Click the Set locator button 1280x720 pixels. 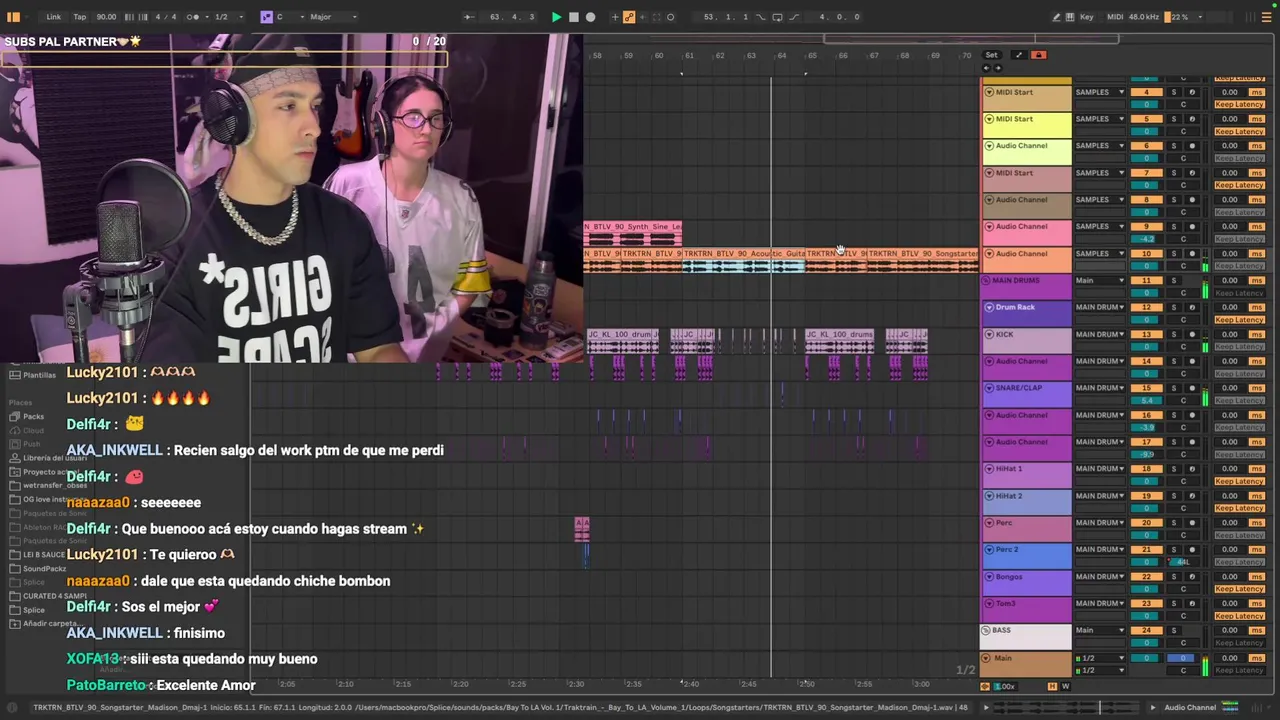pyautogui.click(x=991, y=55)
